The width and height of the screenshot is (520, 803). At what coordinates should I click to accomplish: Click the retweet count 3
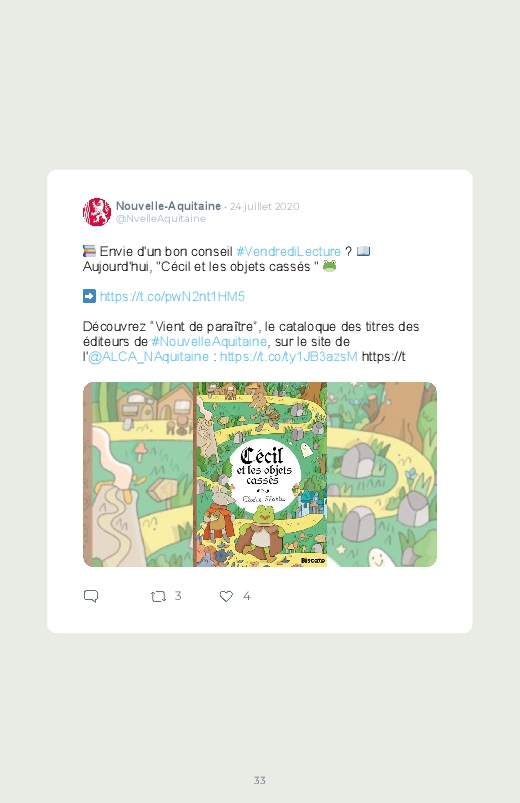point(178,596)
